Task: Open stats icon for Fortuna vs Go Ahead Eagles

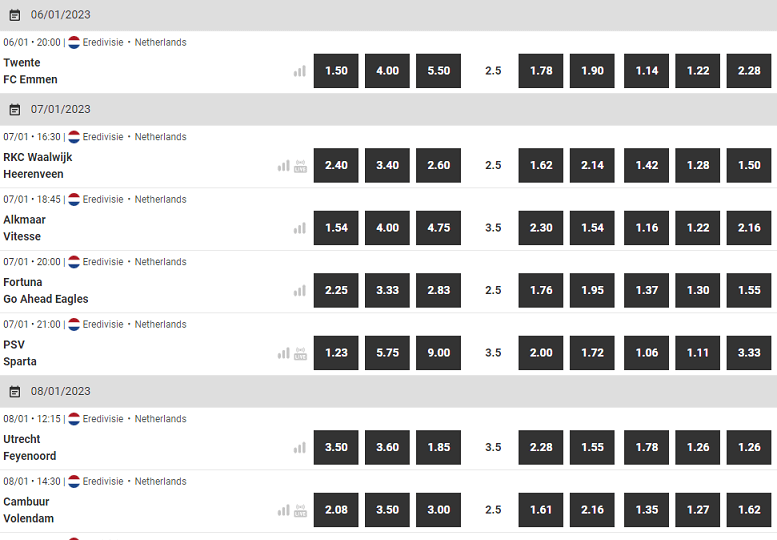Action: [300, 290]
